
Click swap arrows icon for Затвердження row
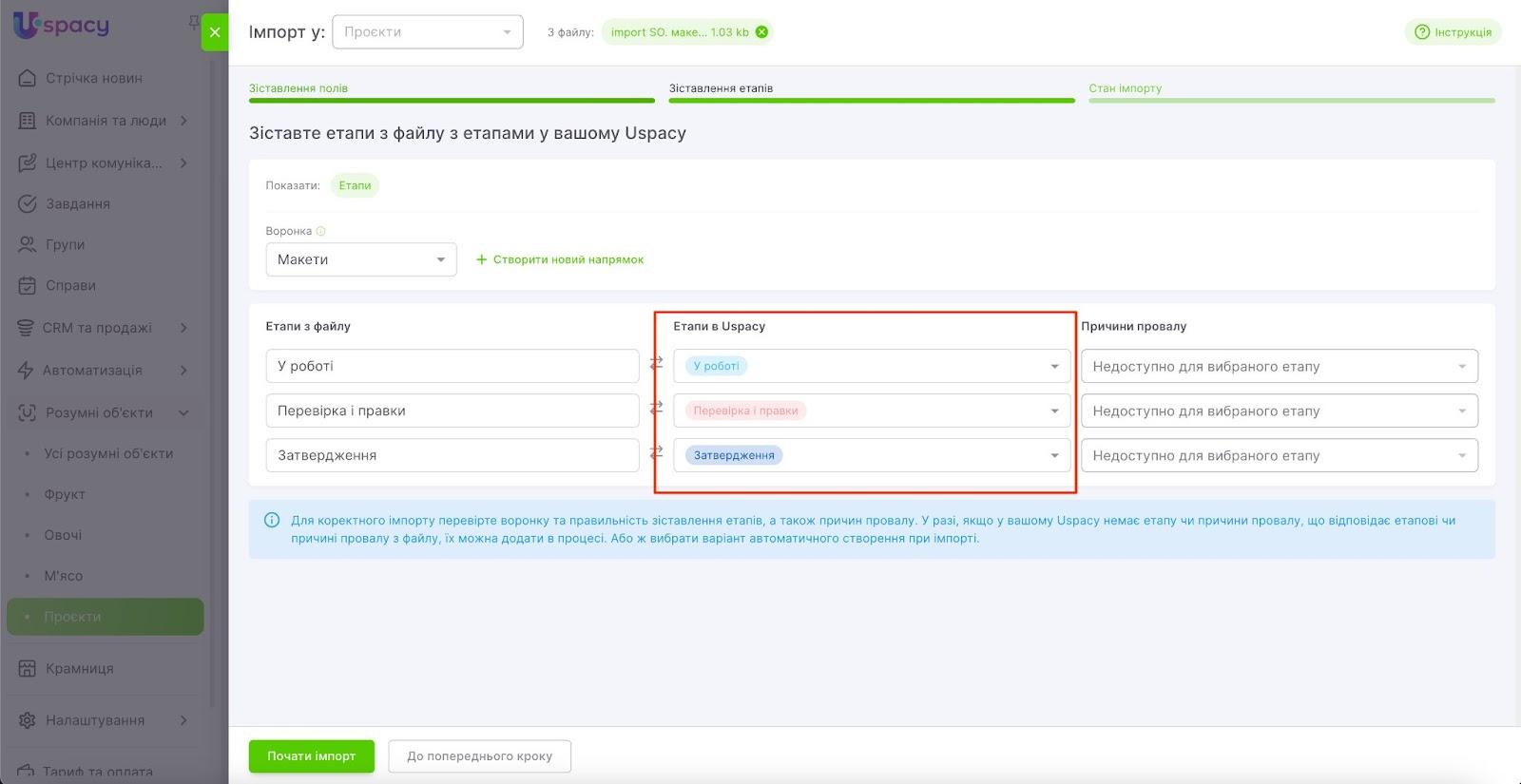[656, 452]
